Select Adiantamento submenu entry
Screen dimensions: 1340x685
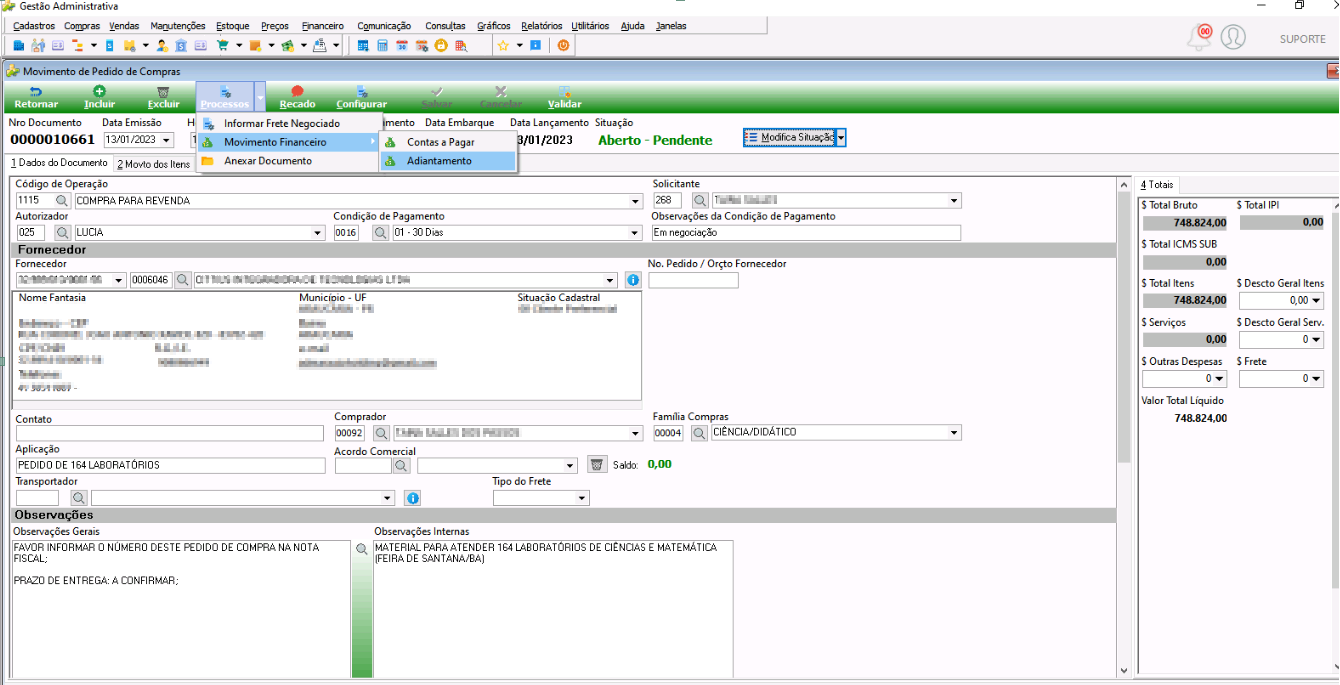click(448, 161)
